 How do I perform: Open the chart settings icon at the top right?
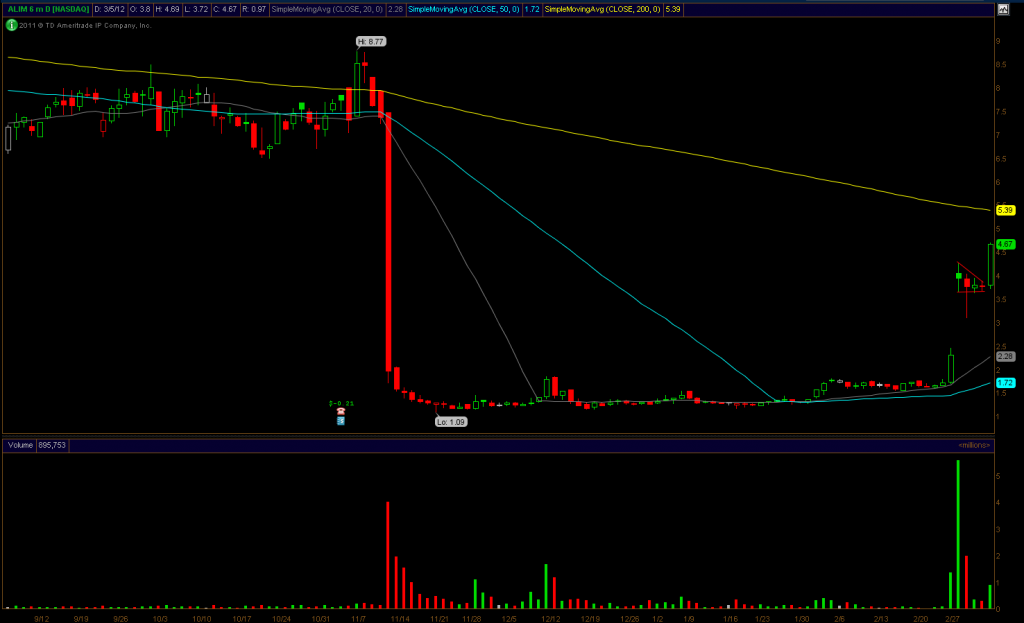(1002, 9)
